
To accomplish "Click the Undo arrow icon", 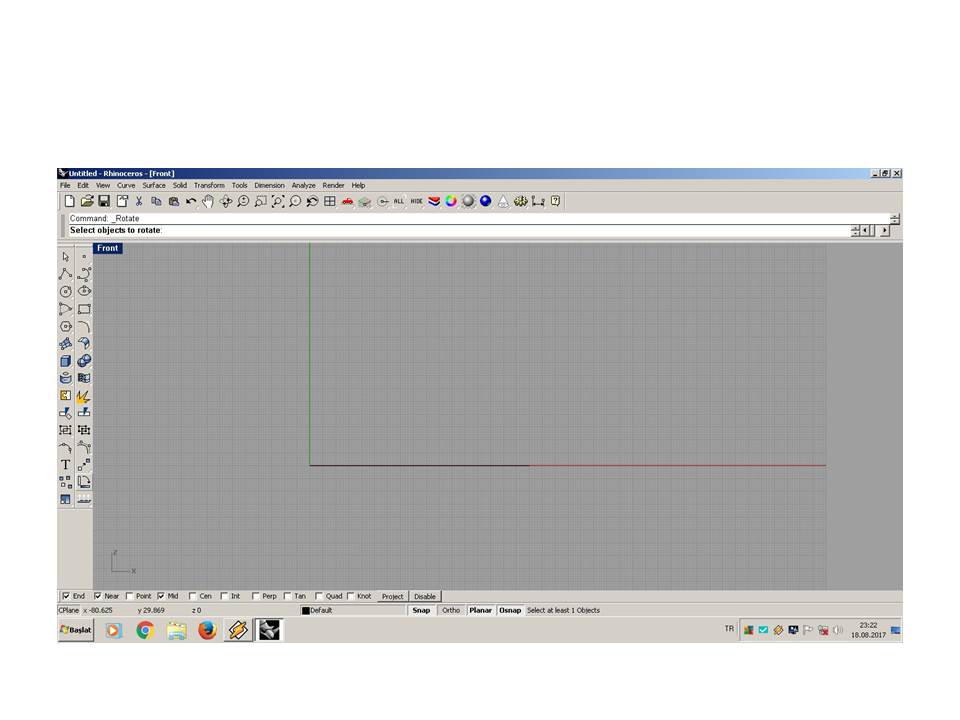I will 191,201.
